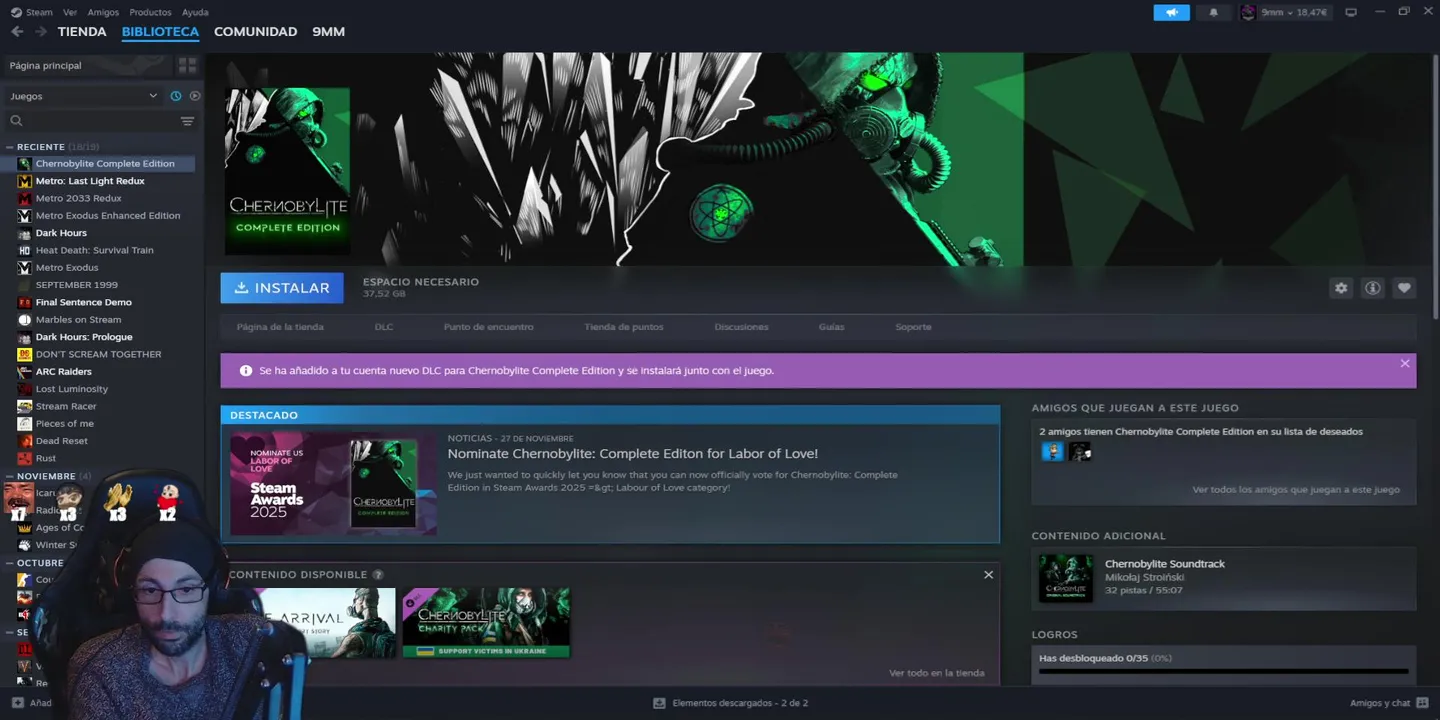Collapse the RECIENTE section
This screenshot has height=720, width=1440.
click(x=9, y=147)
